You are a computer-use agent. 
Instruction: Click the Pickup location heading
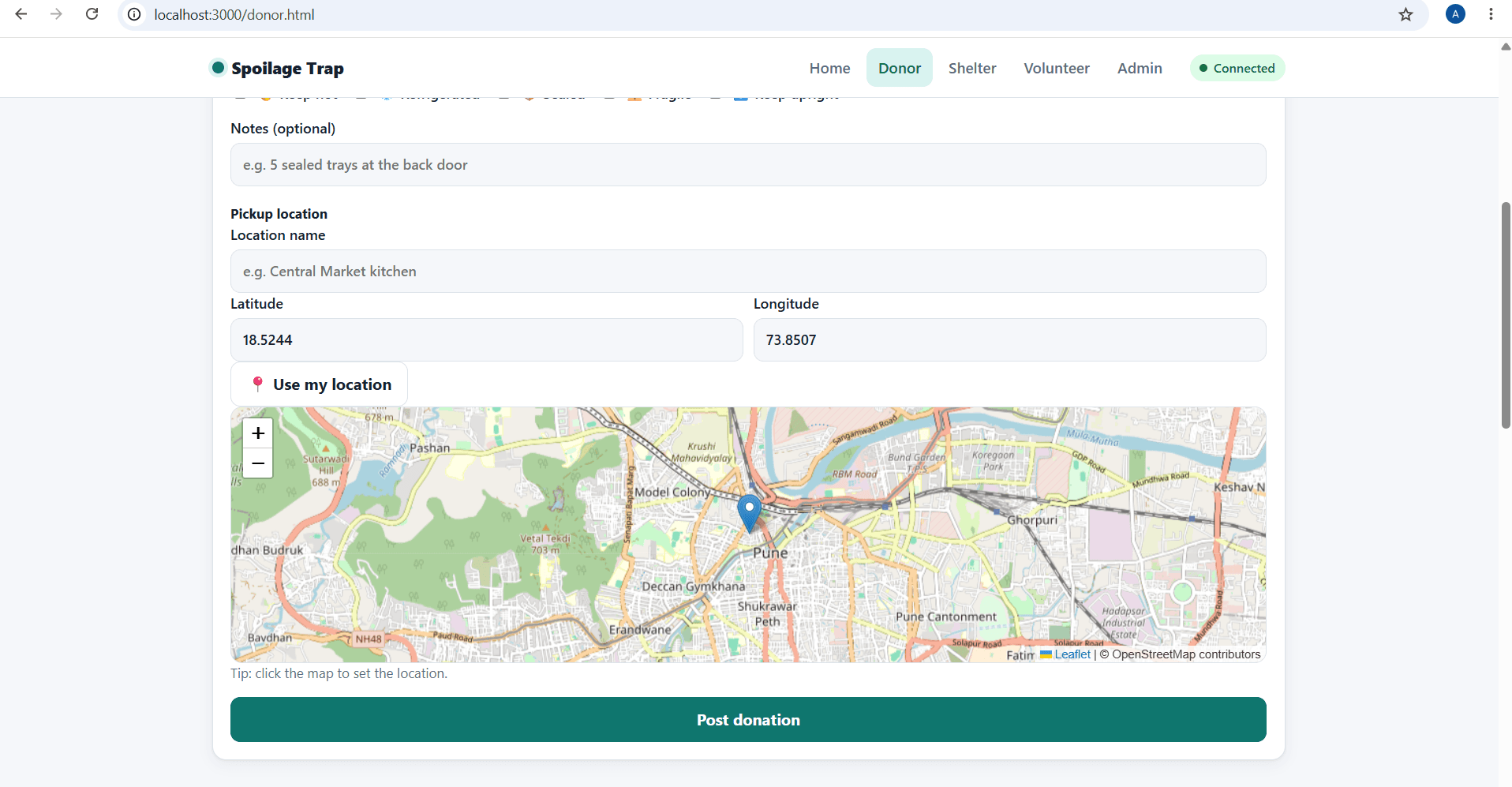279,214
